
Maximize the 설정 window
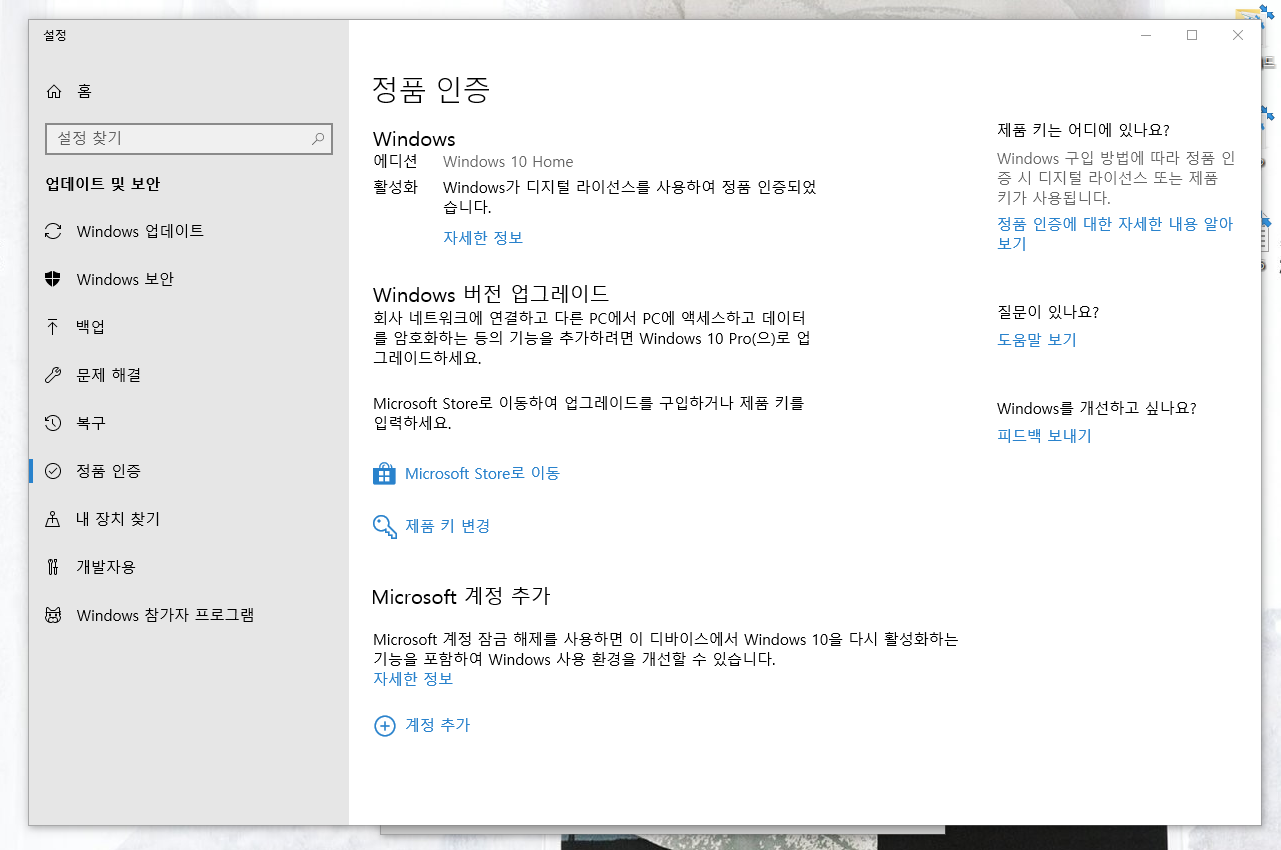[x=1192, y=35]
